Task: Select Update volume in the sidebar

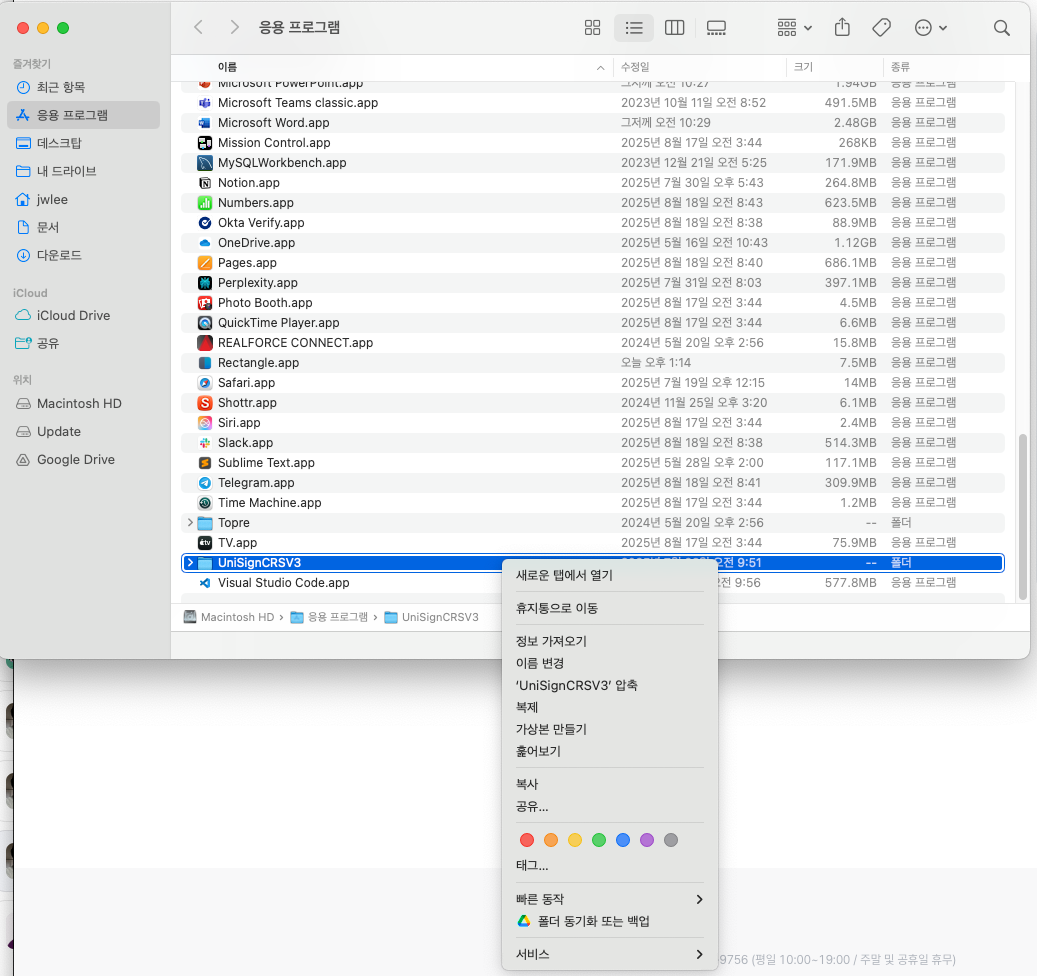Action: point(83,431)
